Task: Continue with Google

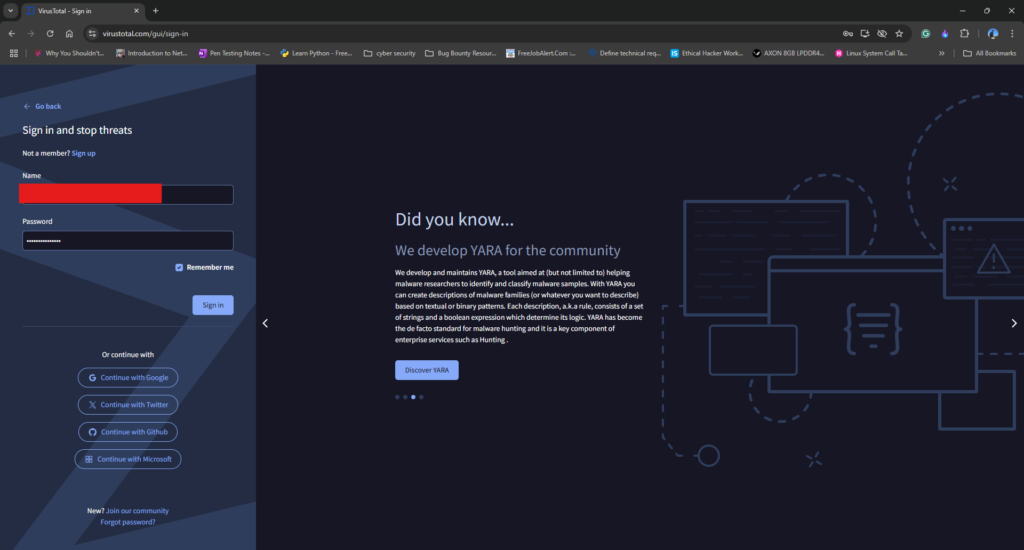Action: (x=128, y=378)
